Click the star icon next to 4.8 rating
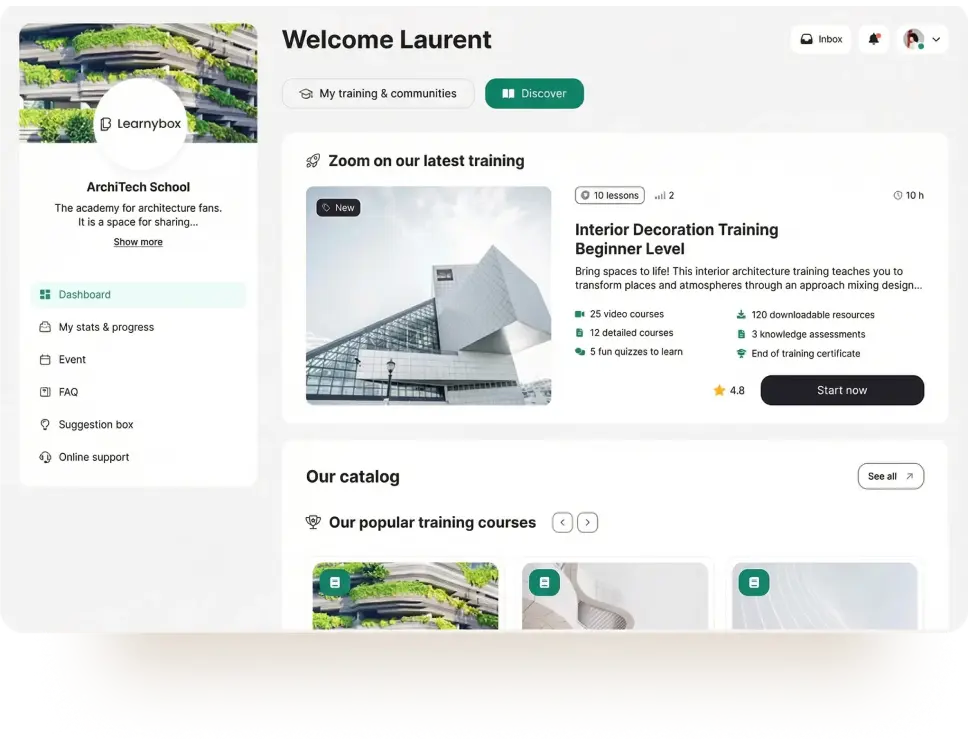Viewport: 968px width, 744px height. tap(717, 390)
